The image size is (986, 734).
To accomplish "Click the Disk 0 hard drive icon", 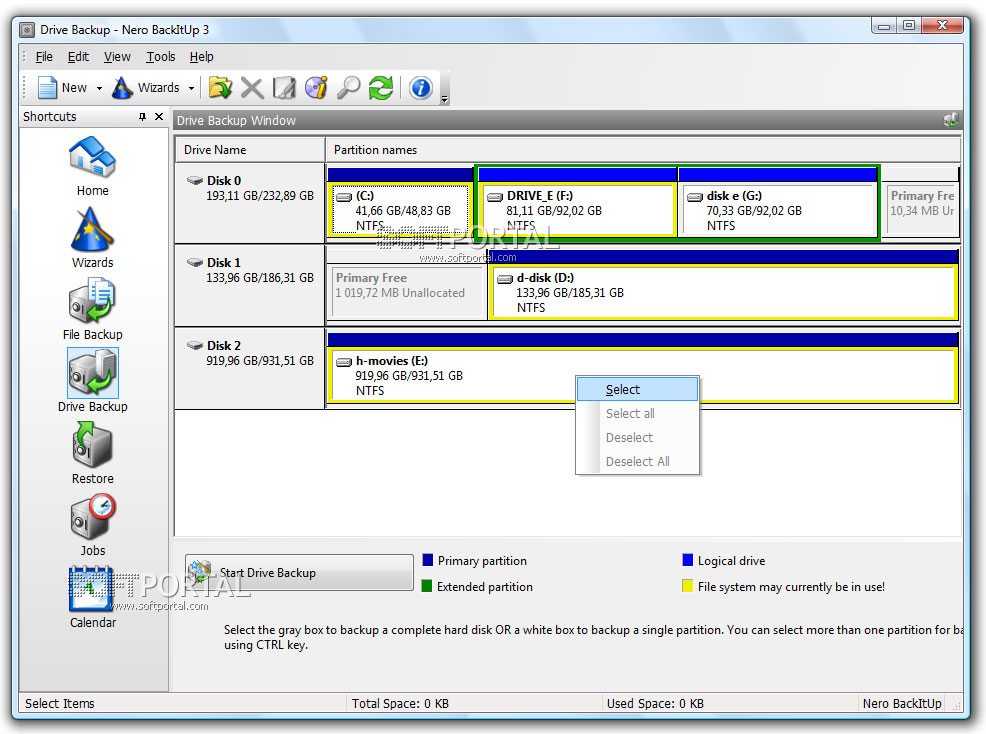I will point(194,181).
